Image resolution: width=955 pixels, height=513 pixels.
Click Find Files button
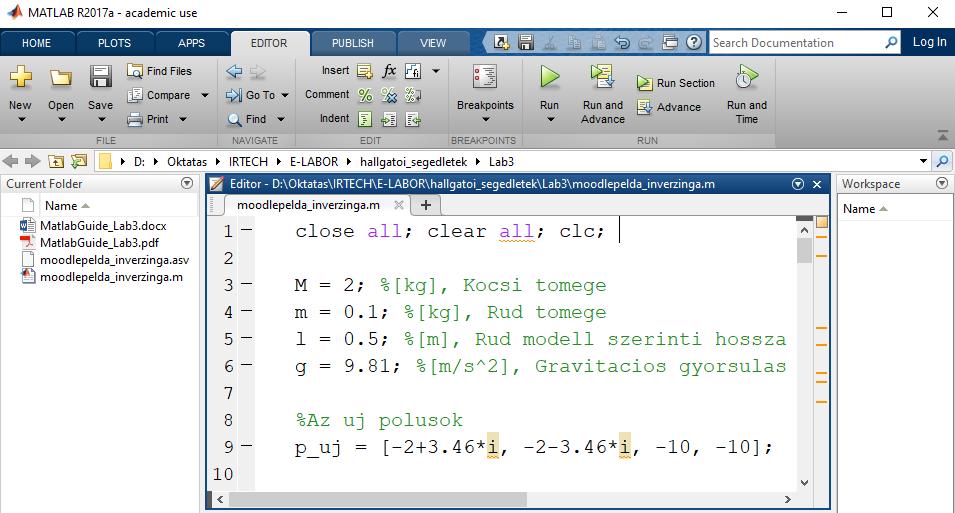click(x=159, y=71)
